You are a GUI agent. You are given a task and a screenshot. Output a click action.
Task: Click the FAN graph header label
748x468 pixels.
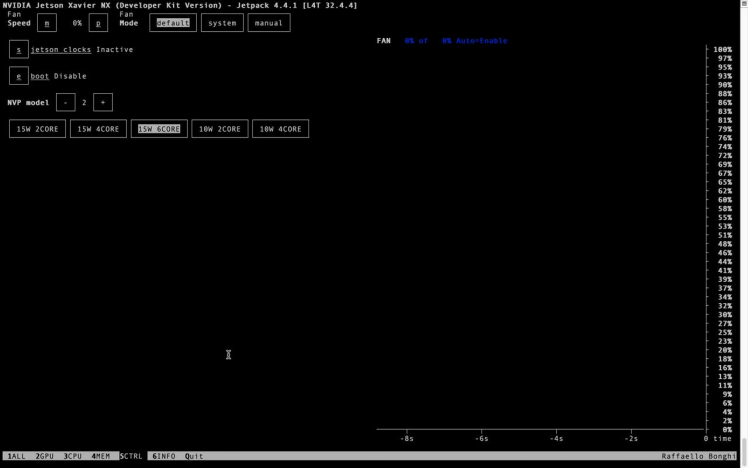click(x=384, y=41)
